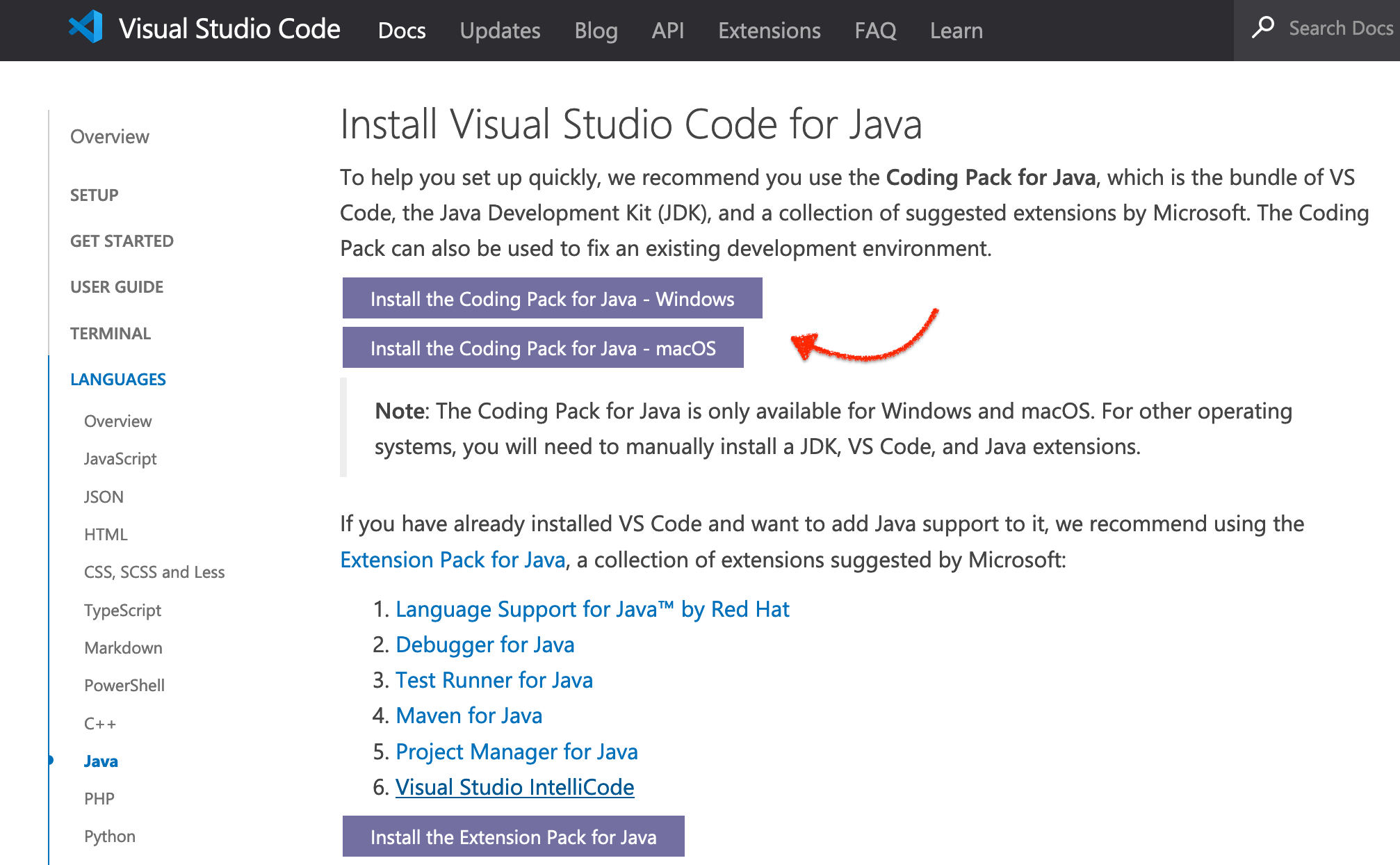Image resolution: width=1400 pixels, height=865 pixels.
Task: Open the Extension Pack for Java link
Action: (453, 560)
